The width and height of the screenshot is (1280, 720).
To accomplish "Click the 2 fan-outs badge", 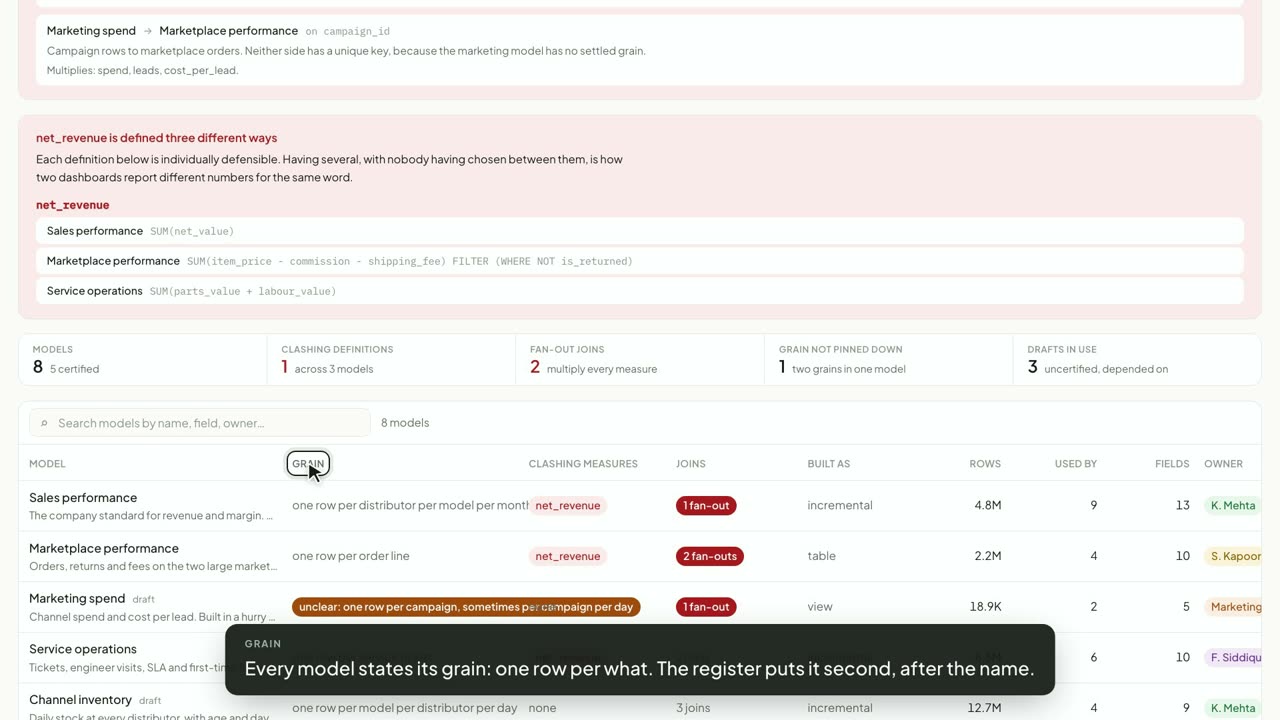I will 709,556.
